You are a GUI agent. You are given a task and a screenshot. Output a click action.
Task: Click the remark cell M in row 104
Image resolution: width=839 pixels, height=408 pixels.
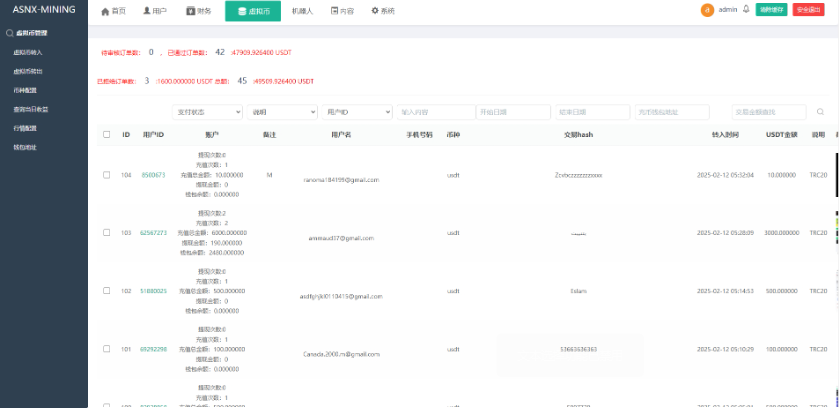(x=269, y=175)
